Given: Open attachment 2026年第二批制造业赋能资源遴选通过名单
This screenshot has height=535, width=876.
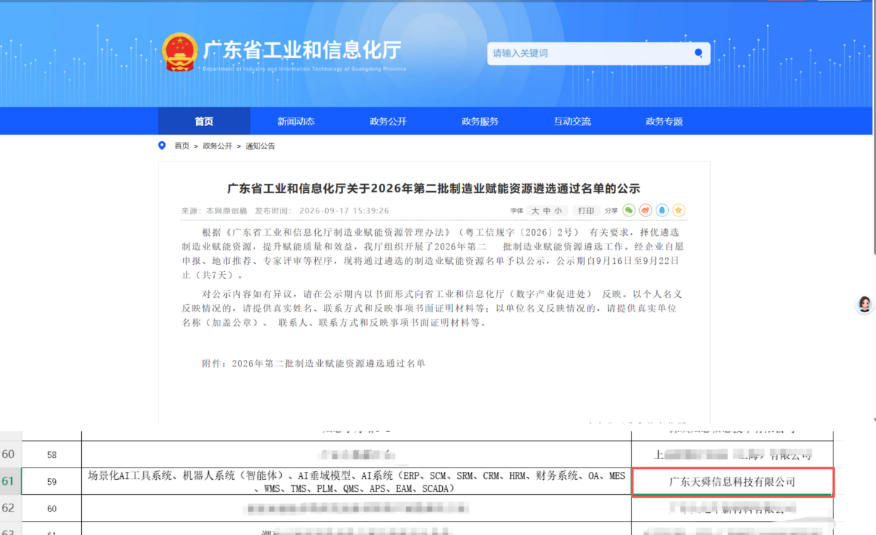Looking at the screenshot, I should click(328, 364).
